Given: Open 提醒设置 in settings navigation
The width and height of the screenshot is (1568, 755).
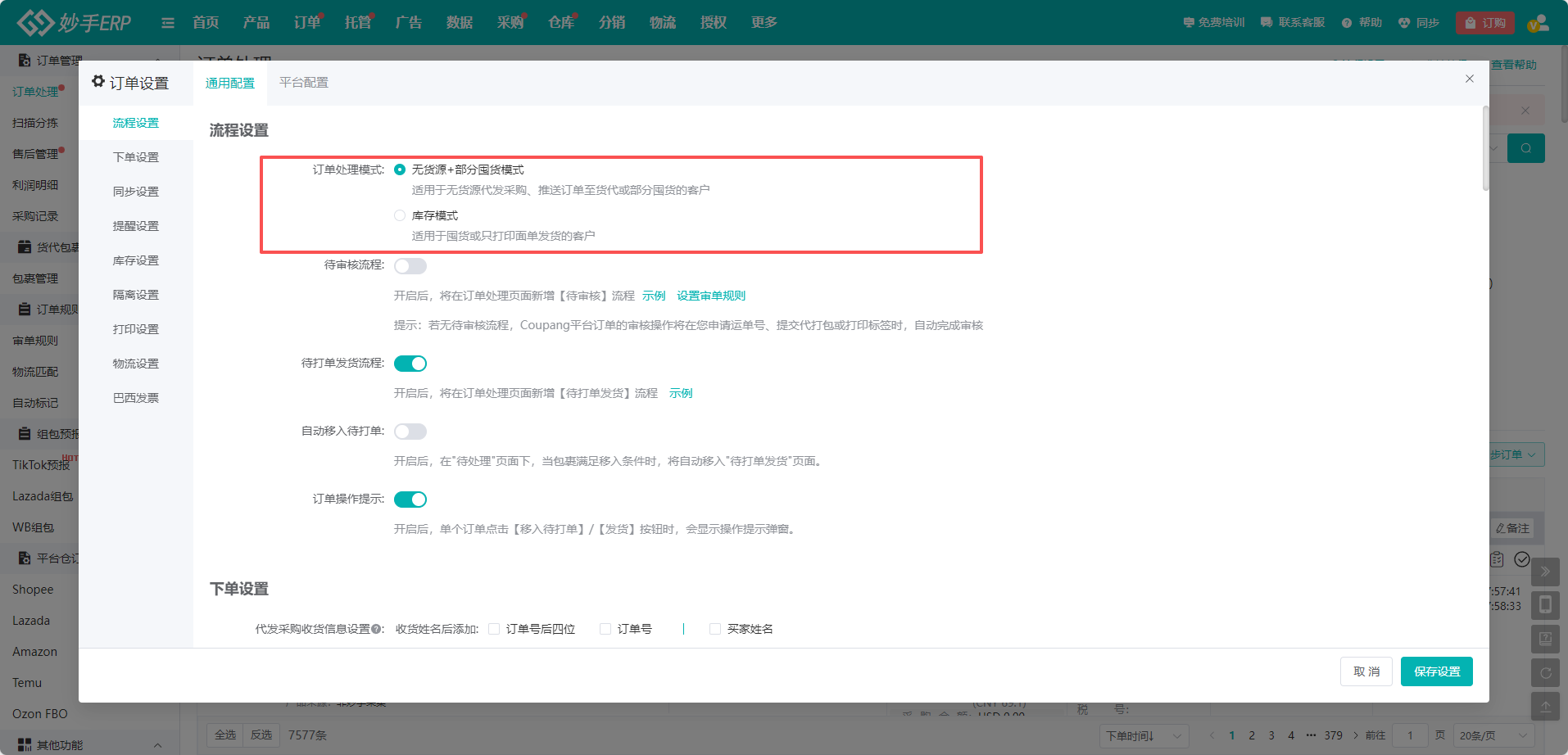Looking at the screenshot, I should point(136,226).
